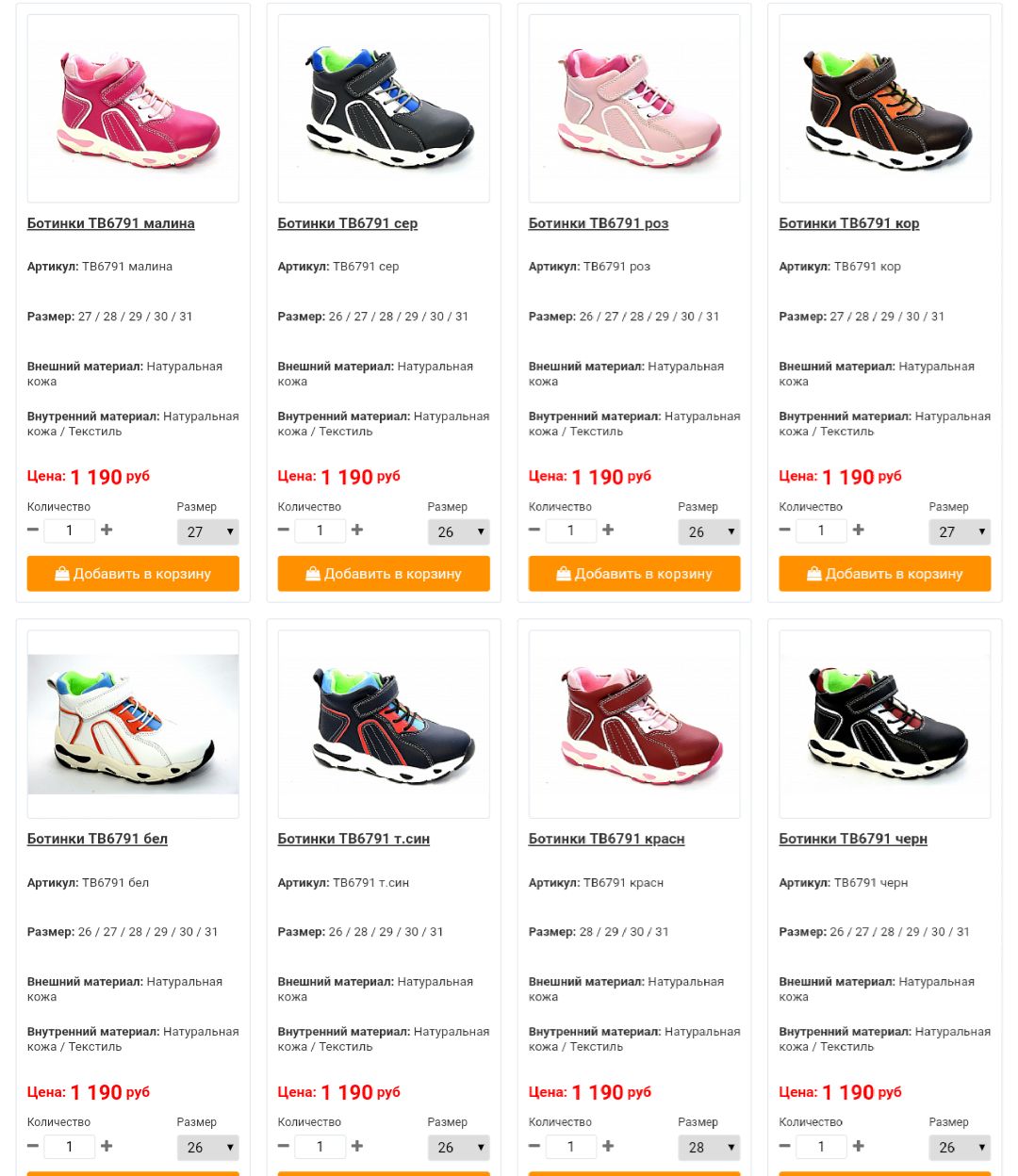The image size is (1018, 1176).
Task: Click minus icon for ТВ6791 черн quantity
Action: click(785, 1146)
